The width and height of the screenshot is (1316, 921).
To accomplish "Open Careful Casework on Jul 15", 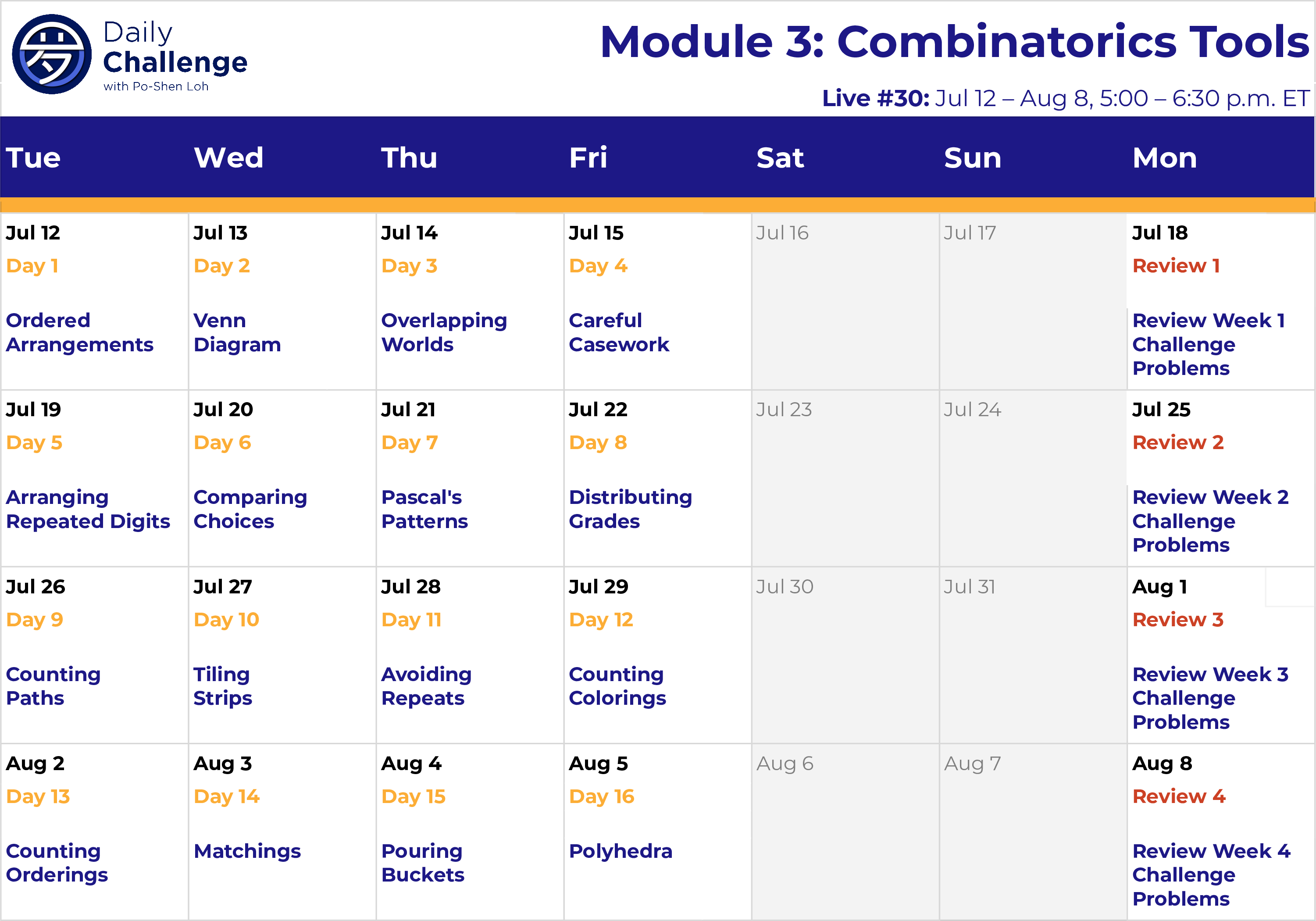I will point(618,332).
